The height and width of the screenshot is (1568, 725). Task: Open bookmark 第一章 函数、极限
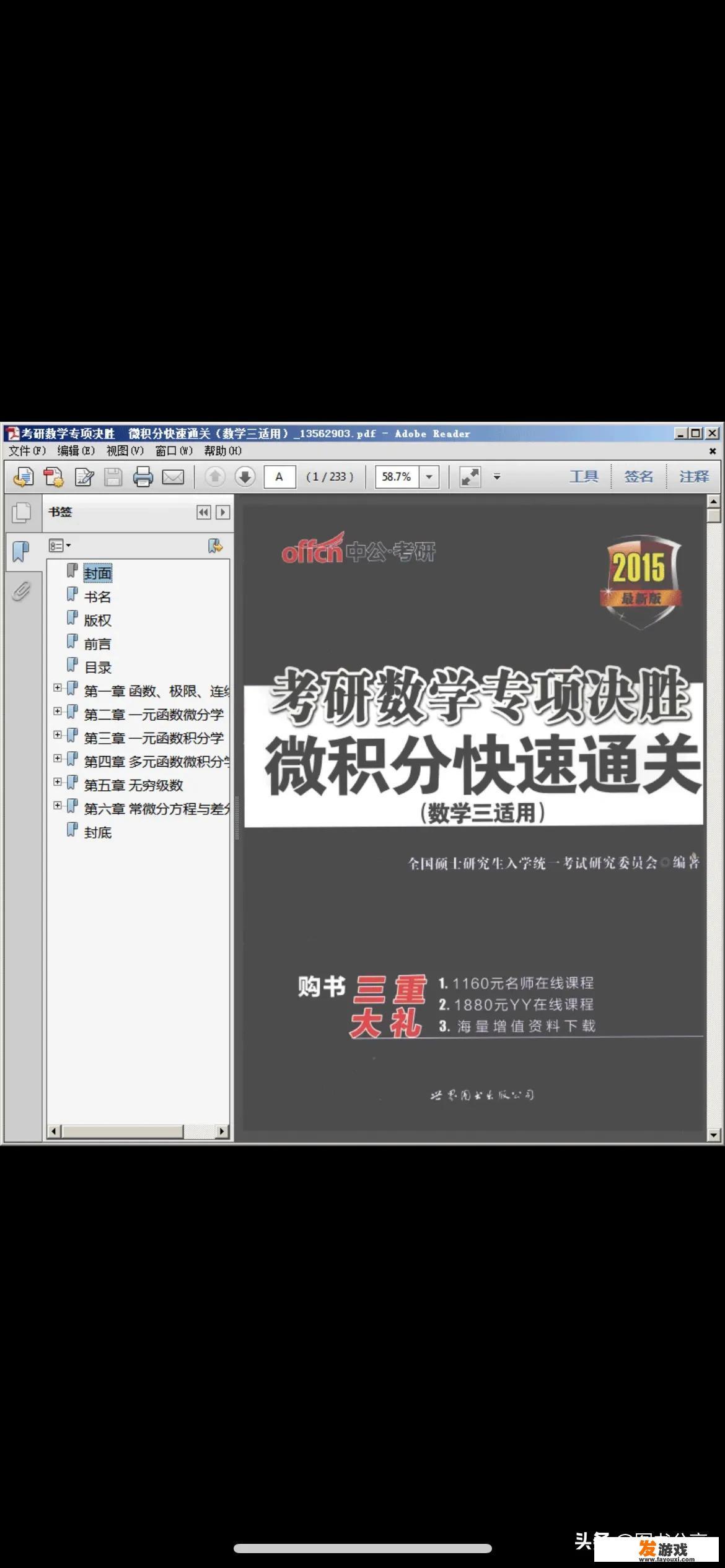157,691
